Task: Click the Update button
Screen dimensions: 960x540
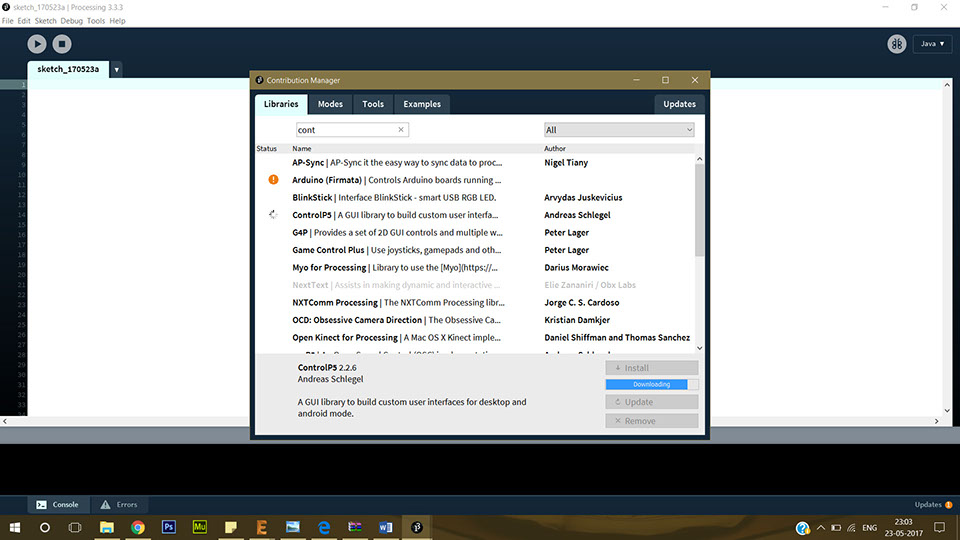Action: click(x=651, y=402)
